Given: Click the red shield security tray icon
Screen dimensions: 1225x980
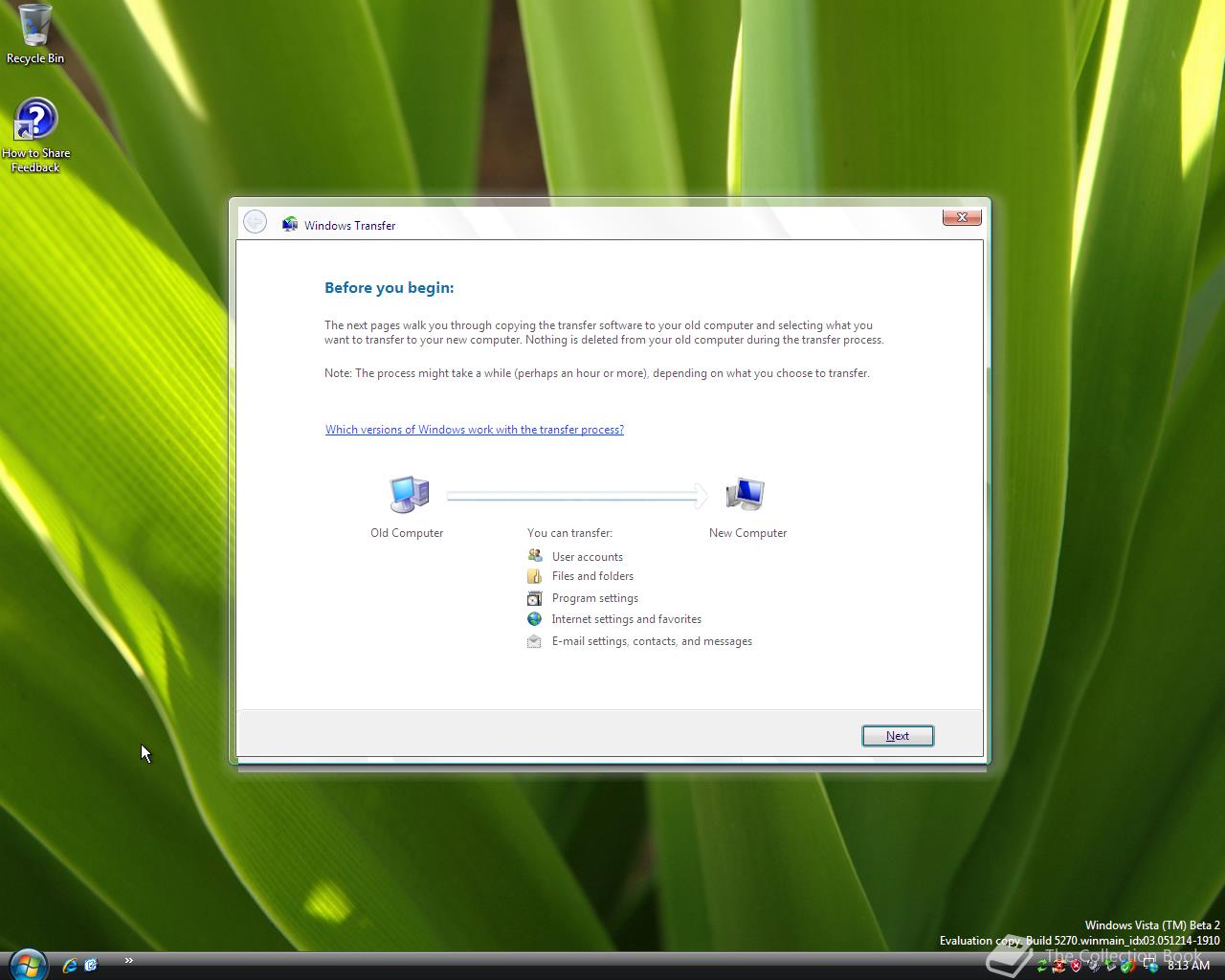Looking at the screenshot, I should (1077, 966).
